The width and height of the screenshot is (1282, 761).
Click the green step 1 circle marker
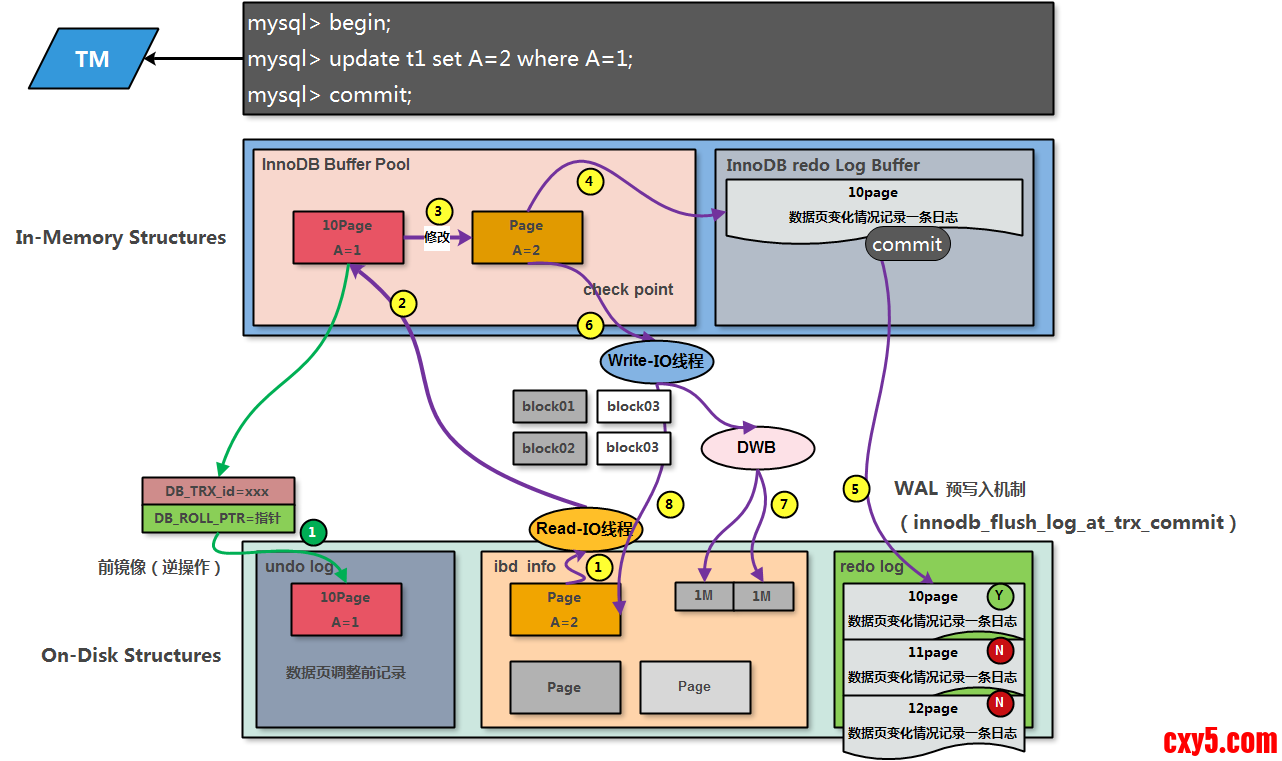[x=313, y=532]
